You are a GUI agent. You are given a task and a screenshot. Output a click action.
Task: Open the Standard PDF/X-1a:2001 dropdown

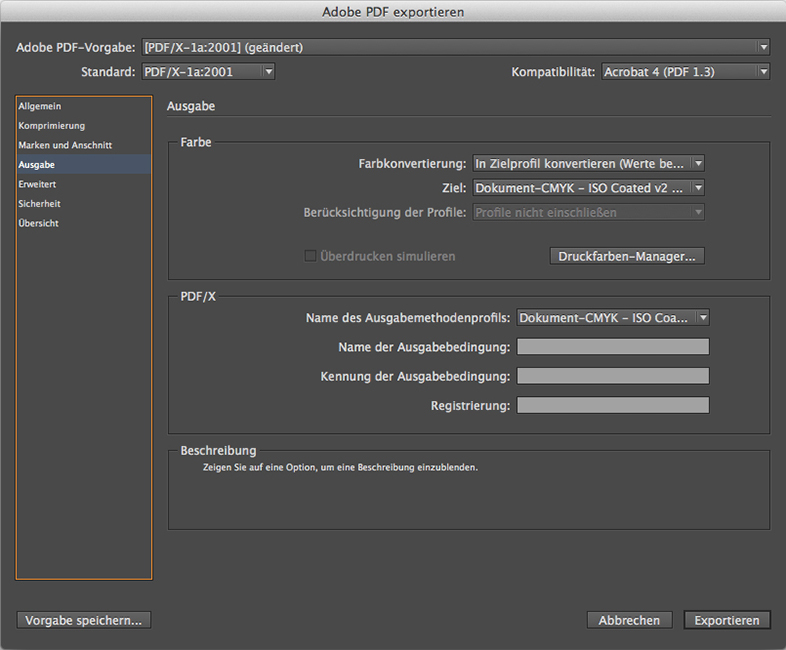coord(208,72)
